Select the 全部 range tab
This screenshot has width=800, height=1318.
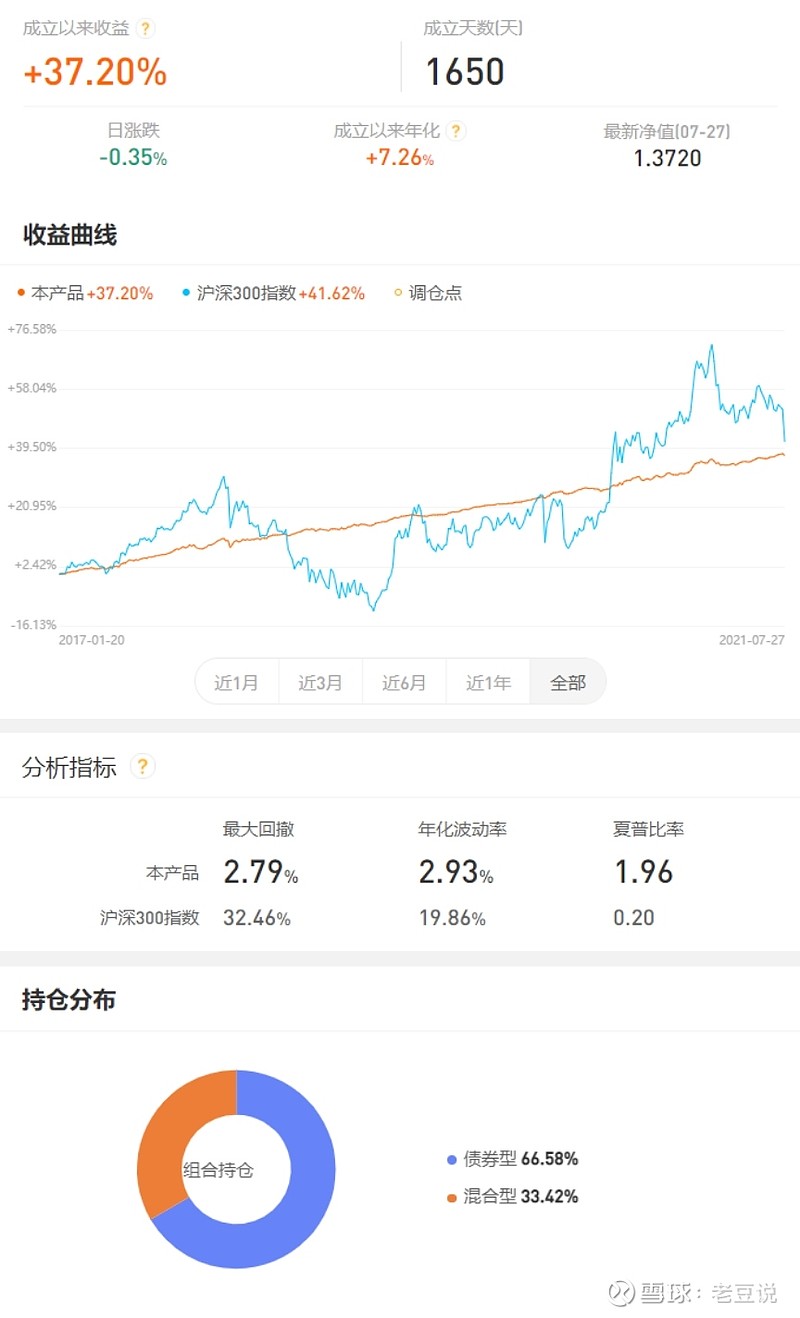click(x=568, y=683)
